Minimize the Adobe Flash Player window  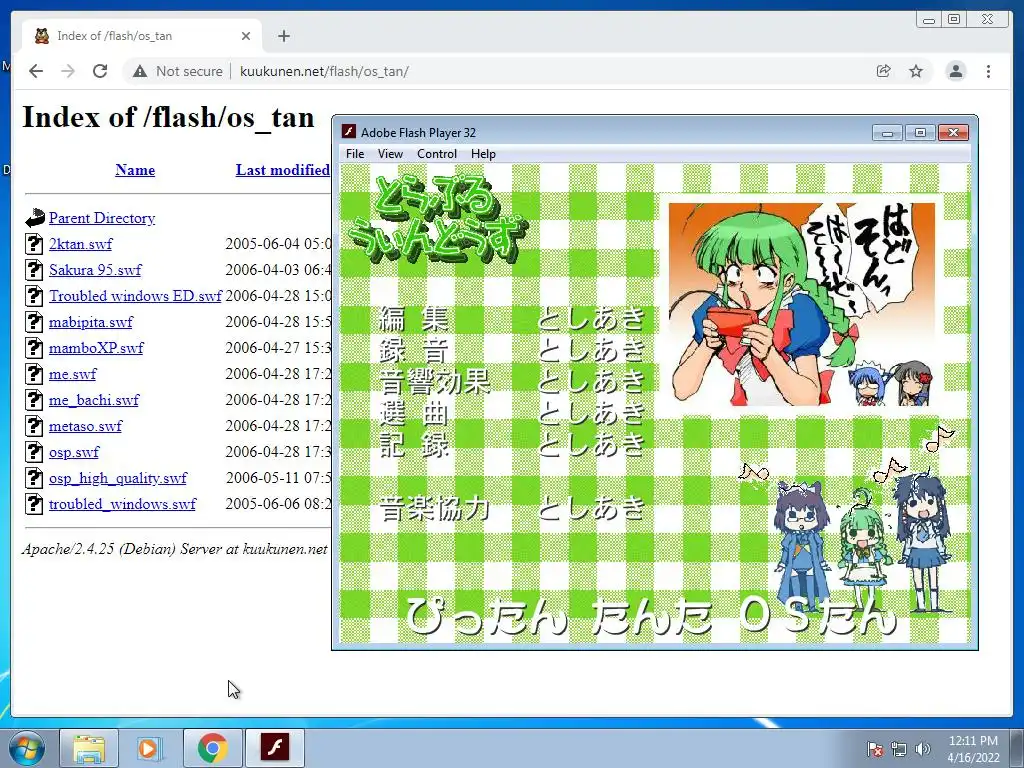887,133
